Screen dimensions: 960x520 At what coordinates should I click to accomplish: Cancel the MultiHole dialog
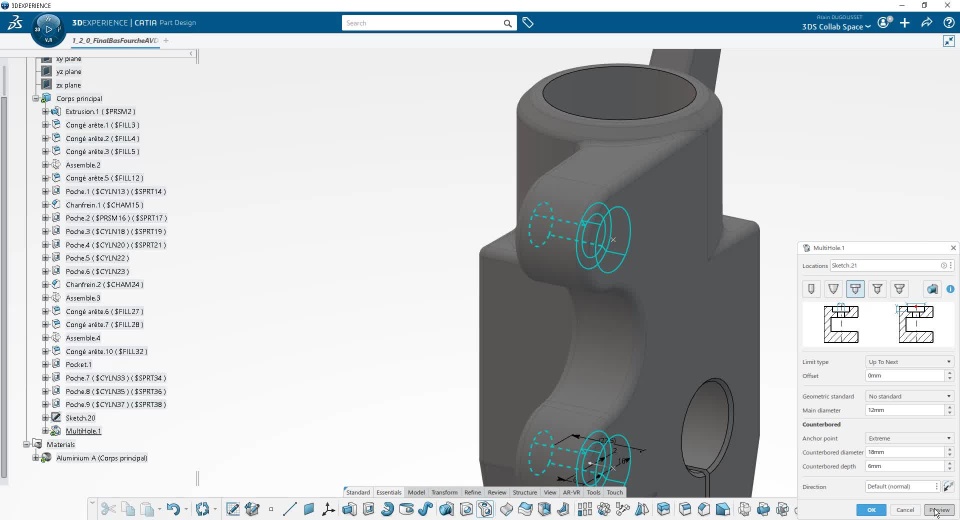point(905,510)
